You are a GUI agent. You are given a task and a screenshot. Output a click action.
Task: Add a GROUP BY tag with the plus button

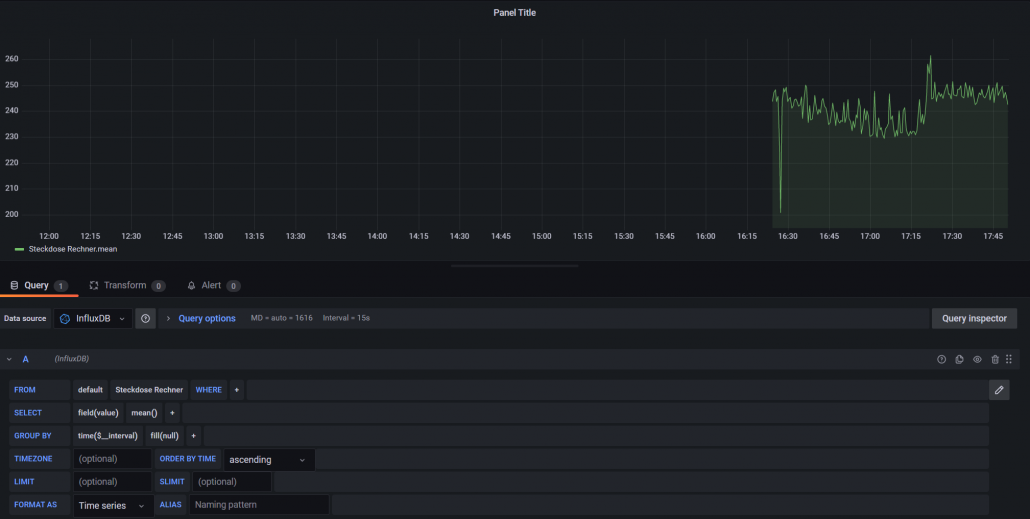[x=193, y=436]
